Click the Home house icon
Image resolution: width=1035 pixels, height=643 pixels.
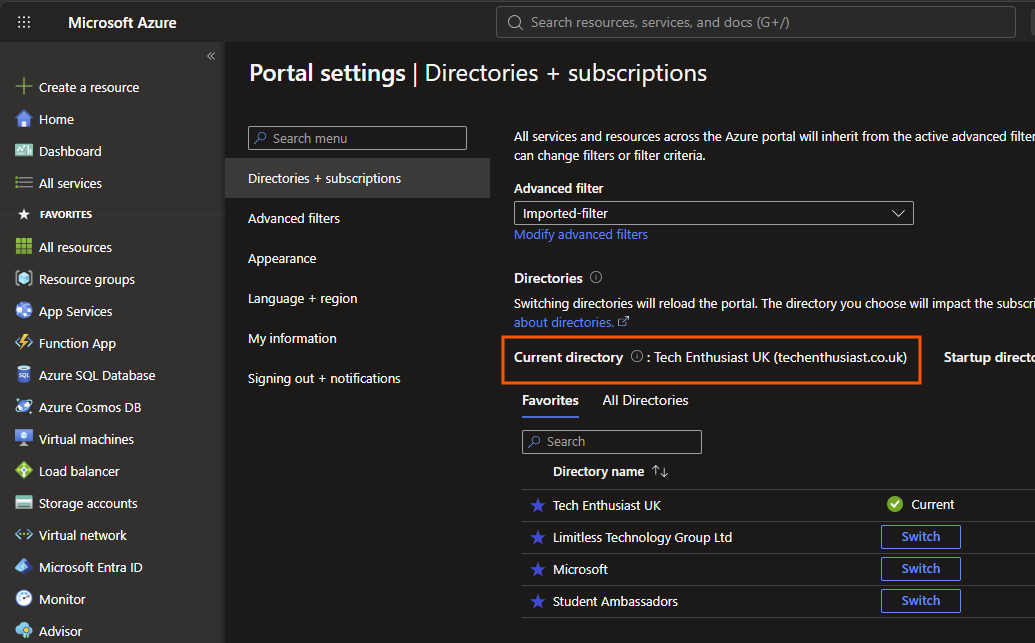pyautogui.click(x=24, y=119)
